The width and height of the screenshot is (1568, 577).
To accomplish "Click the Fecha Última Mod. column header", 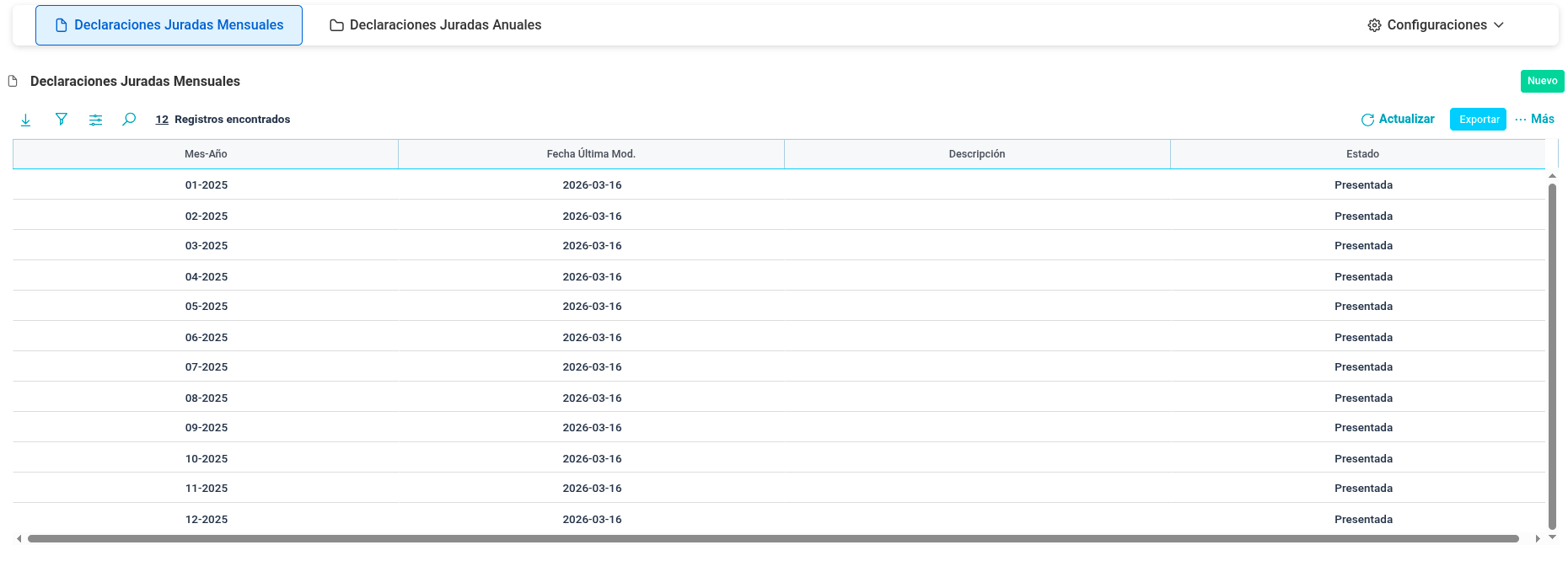I will pyautogui.click(x=591, y=154).
